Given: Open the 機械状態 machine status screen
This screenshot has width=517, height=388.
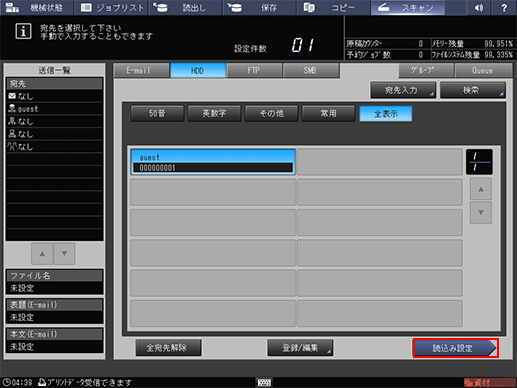Looking at the screenshot, I should [37, 7].
